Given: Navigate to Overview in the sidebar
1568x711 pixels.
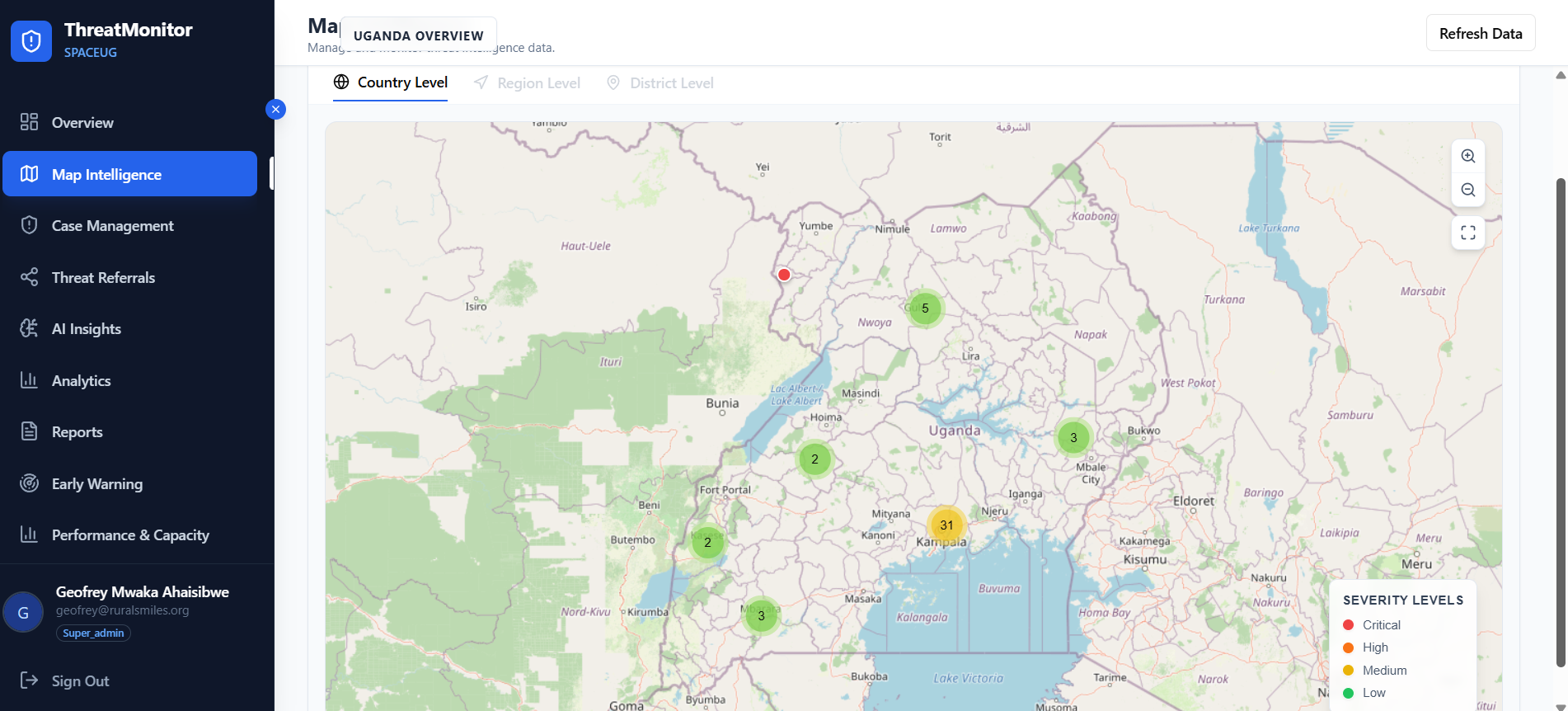Looking at the screenshot, I should [x=82, y=123].
